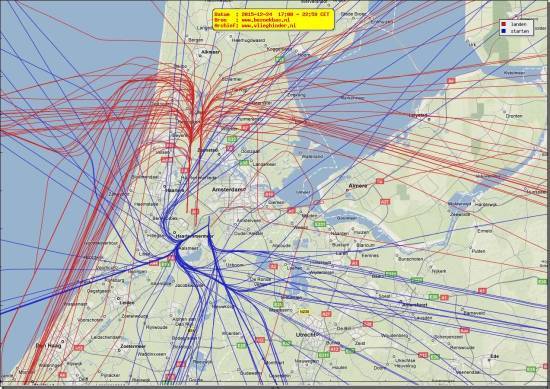
Task: Click the Uithoorn town label
Action: (x=234, y=265)
